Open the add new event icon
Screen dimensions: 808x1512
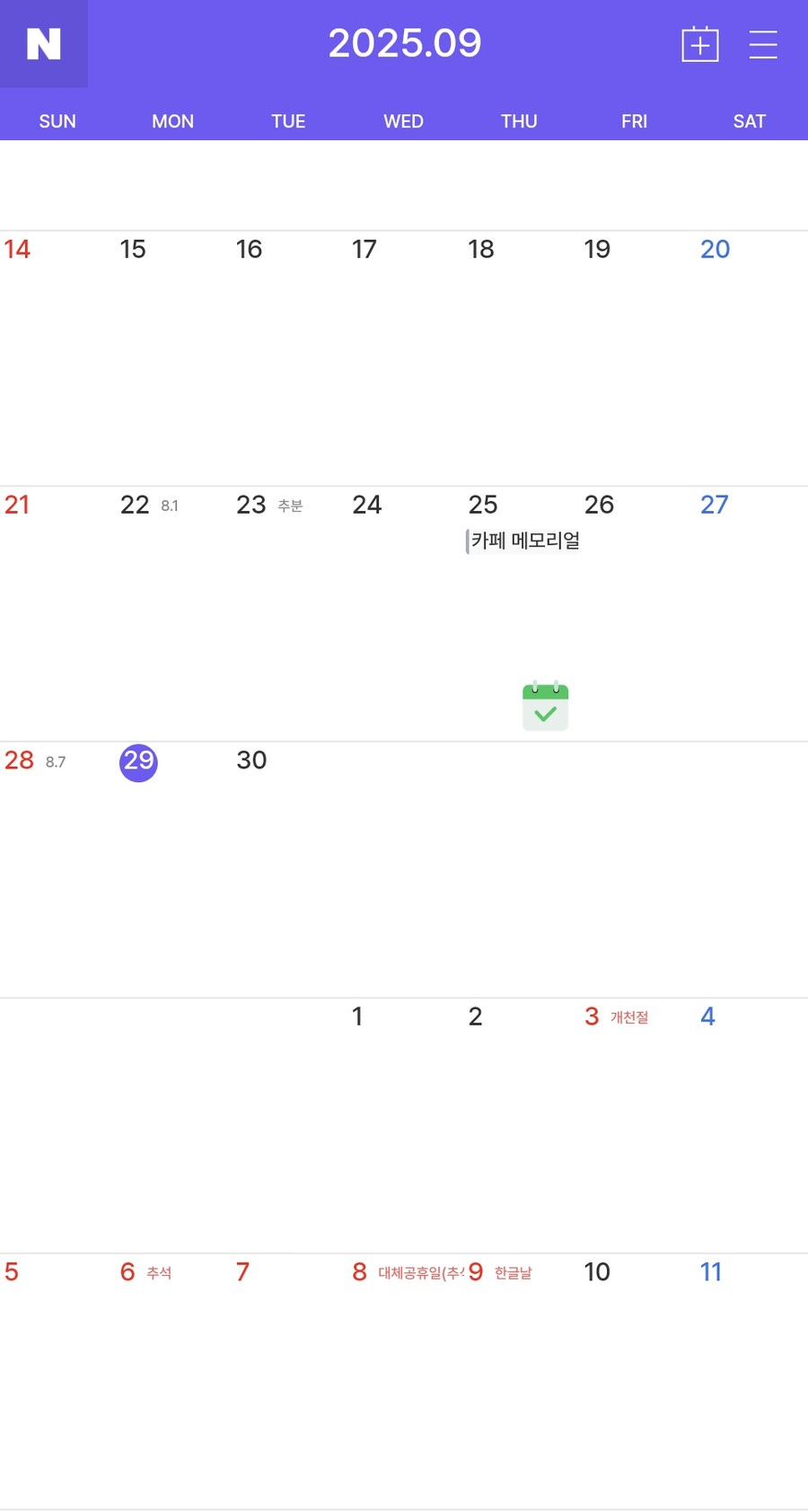tap(700, 44)
